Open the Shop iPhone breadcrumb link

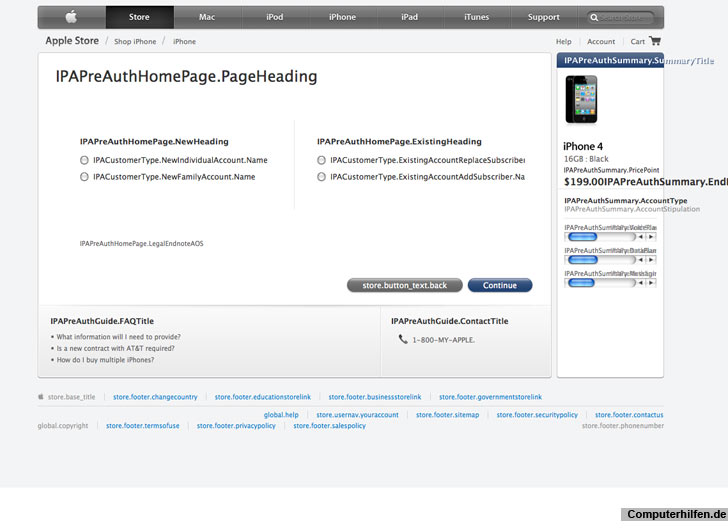click(x=135, y=42)
